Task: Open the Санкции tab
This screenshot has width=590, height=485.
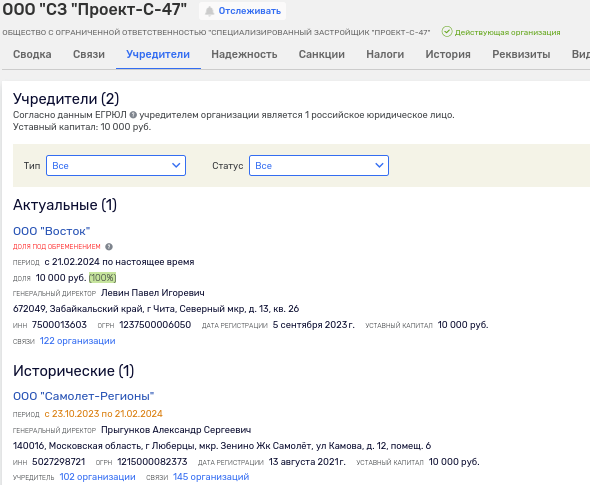Action: (322, 55)
